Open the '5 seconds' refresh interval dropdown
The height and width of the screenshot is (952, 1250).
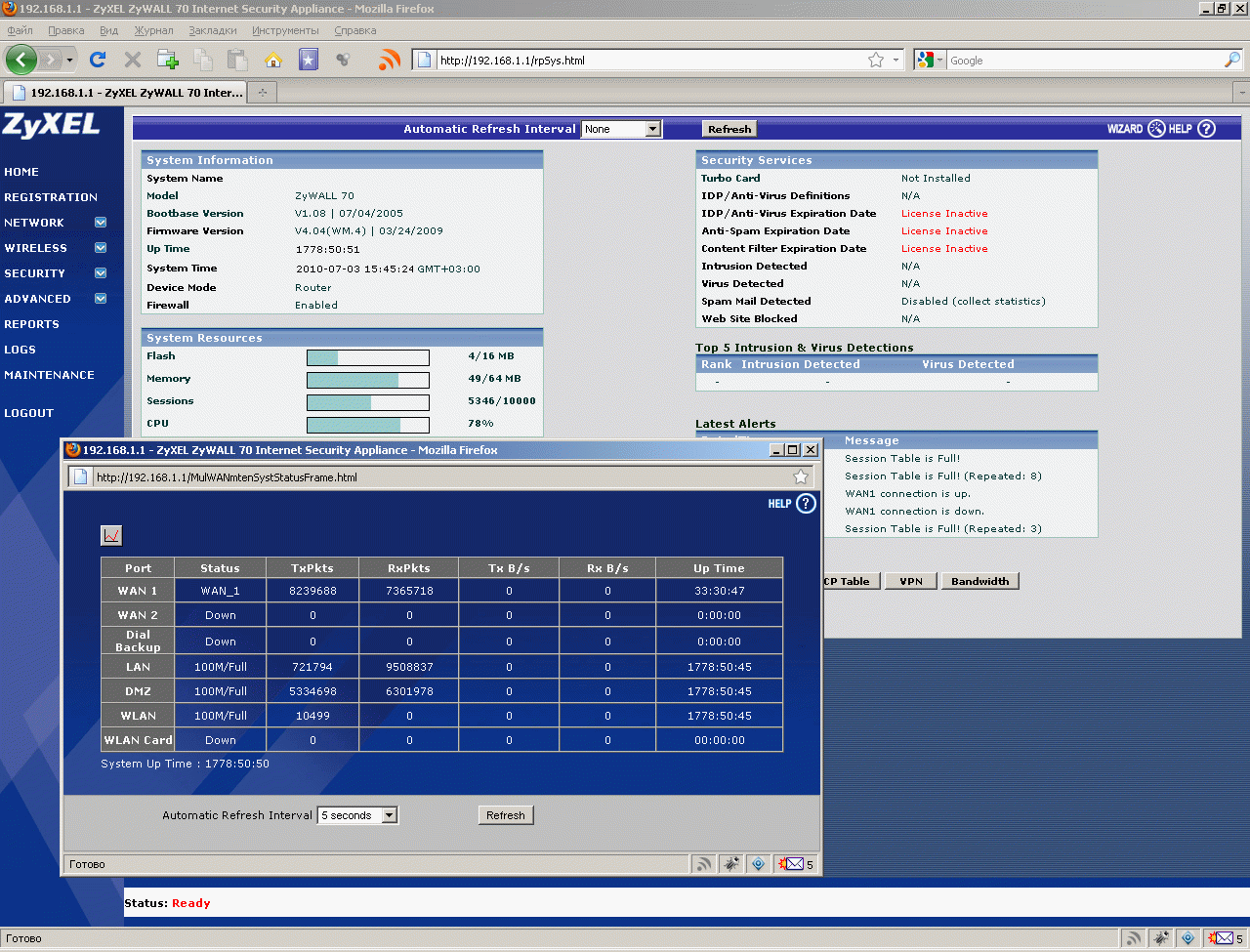pos(357,815)
